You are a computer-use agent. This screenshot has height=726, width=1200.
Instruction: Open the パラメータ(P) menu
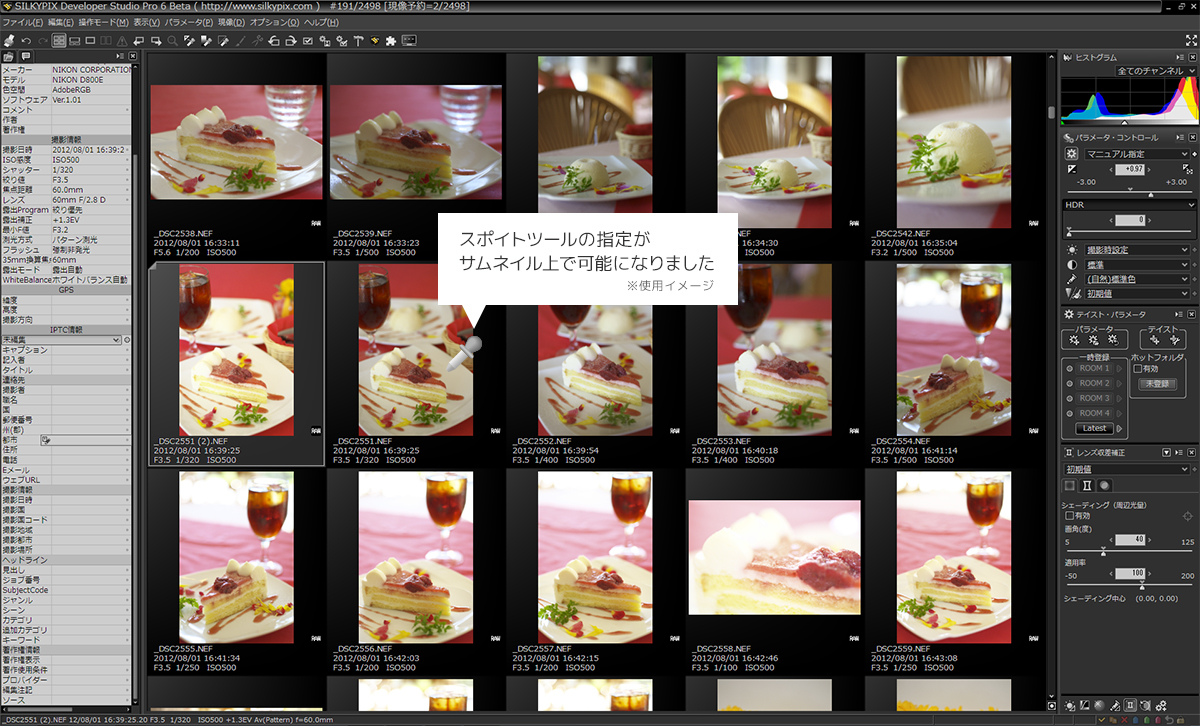(189, 22)
